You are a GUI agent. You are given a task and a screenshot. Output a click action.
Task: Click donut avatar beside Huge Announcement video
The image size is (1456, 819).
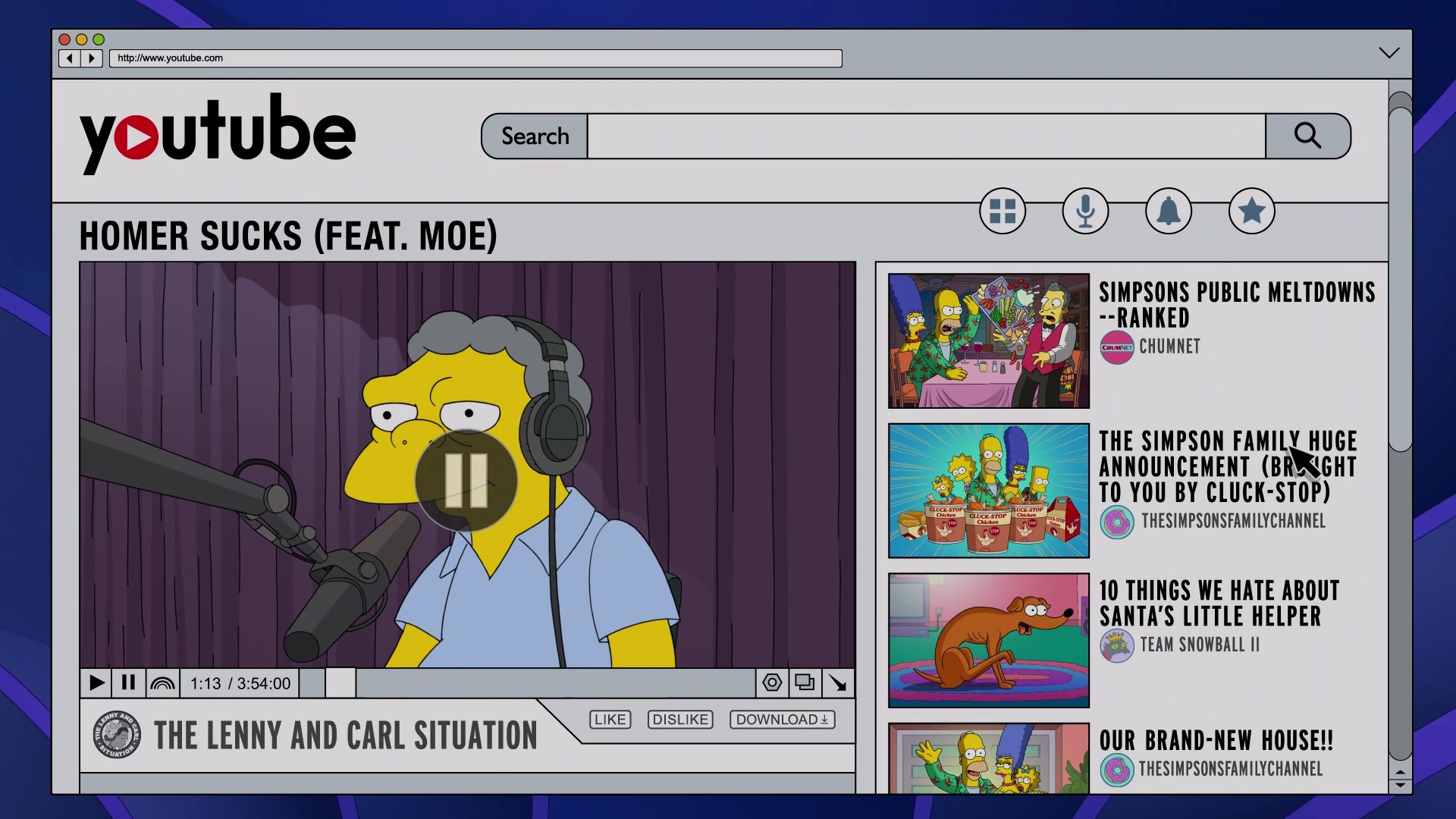pyautogui.click(x=1117, y=522)
